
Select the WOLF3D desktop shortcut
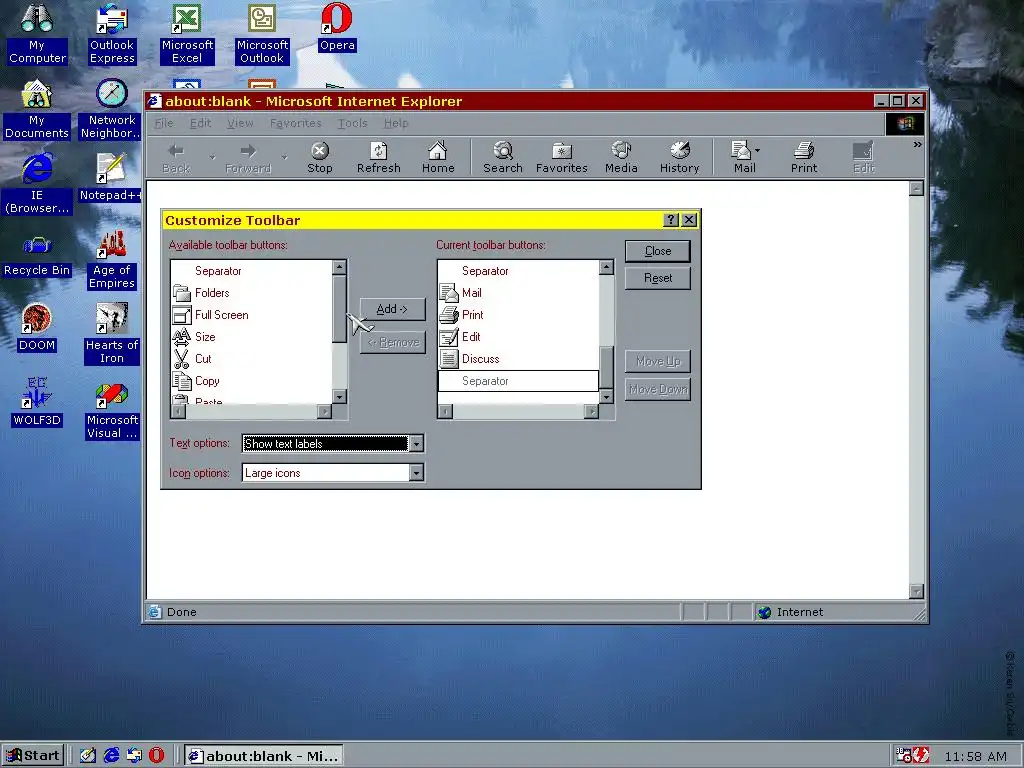click(x=37, y=402)
